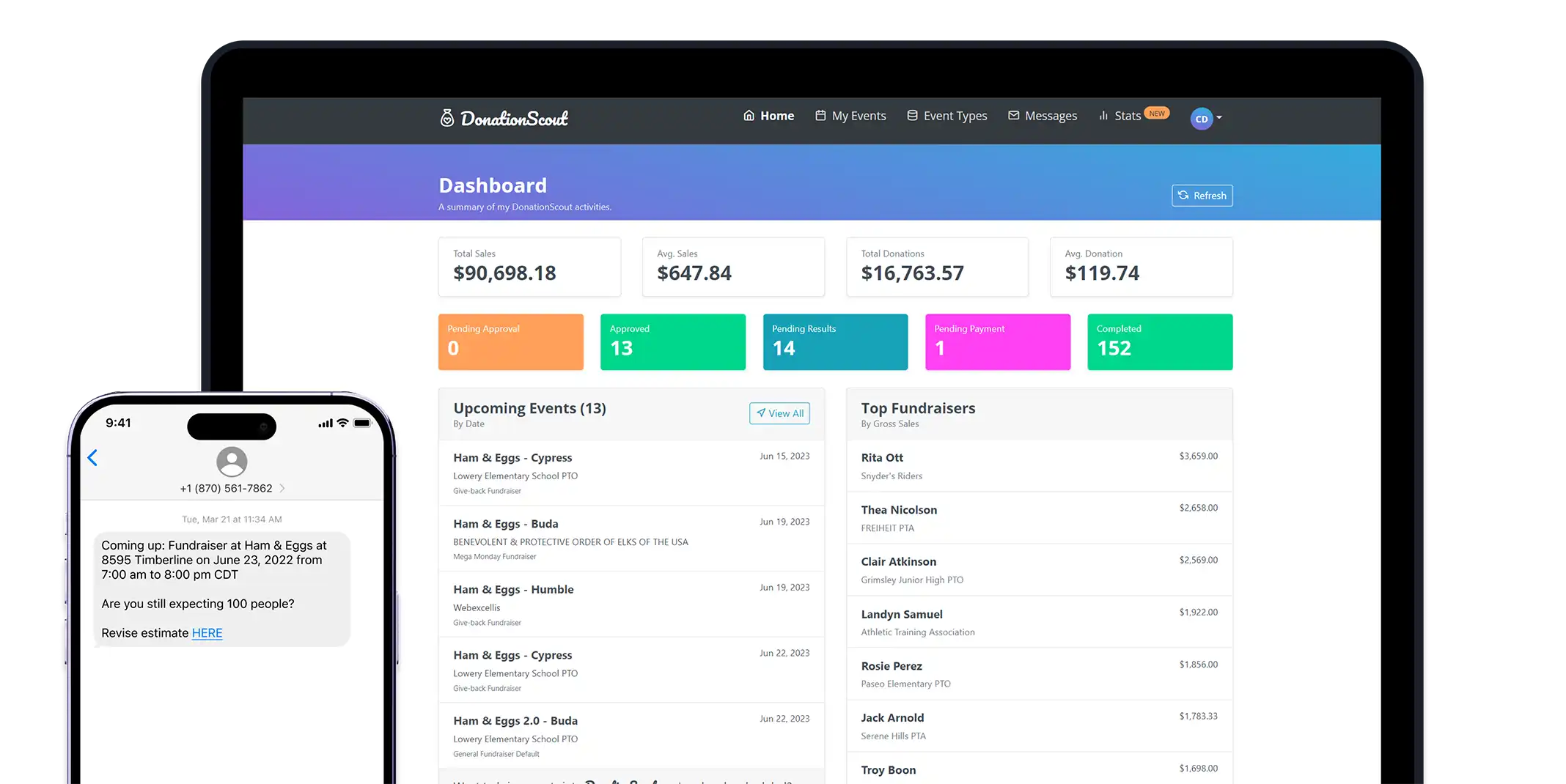Click Mega Monday Fundraiser label
This screenshot has height=784, width=1566.
click(495, 557)
